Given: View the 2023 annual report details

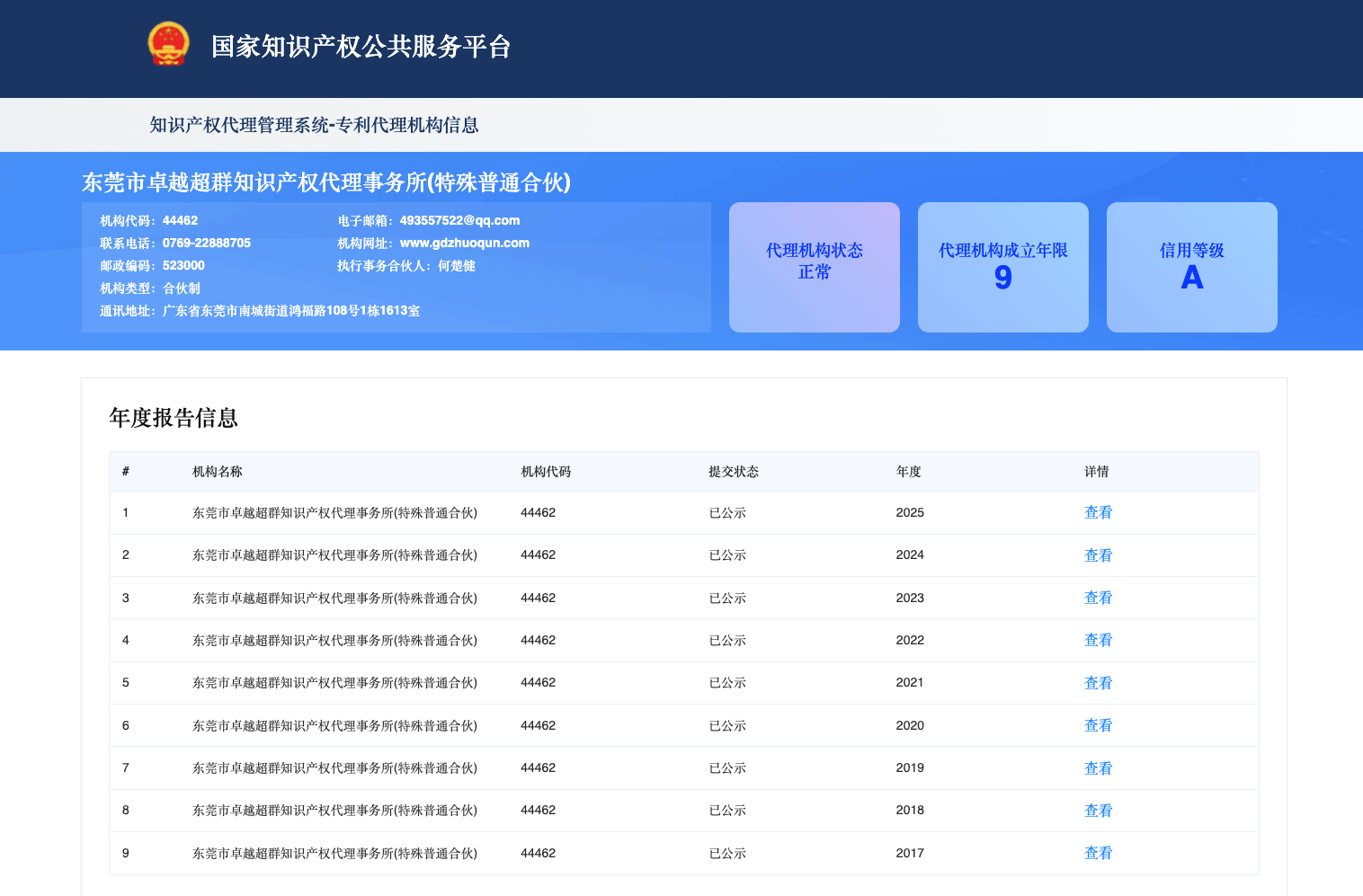Looking at the screenshot, I should click(x=1098, y=598).
